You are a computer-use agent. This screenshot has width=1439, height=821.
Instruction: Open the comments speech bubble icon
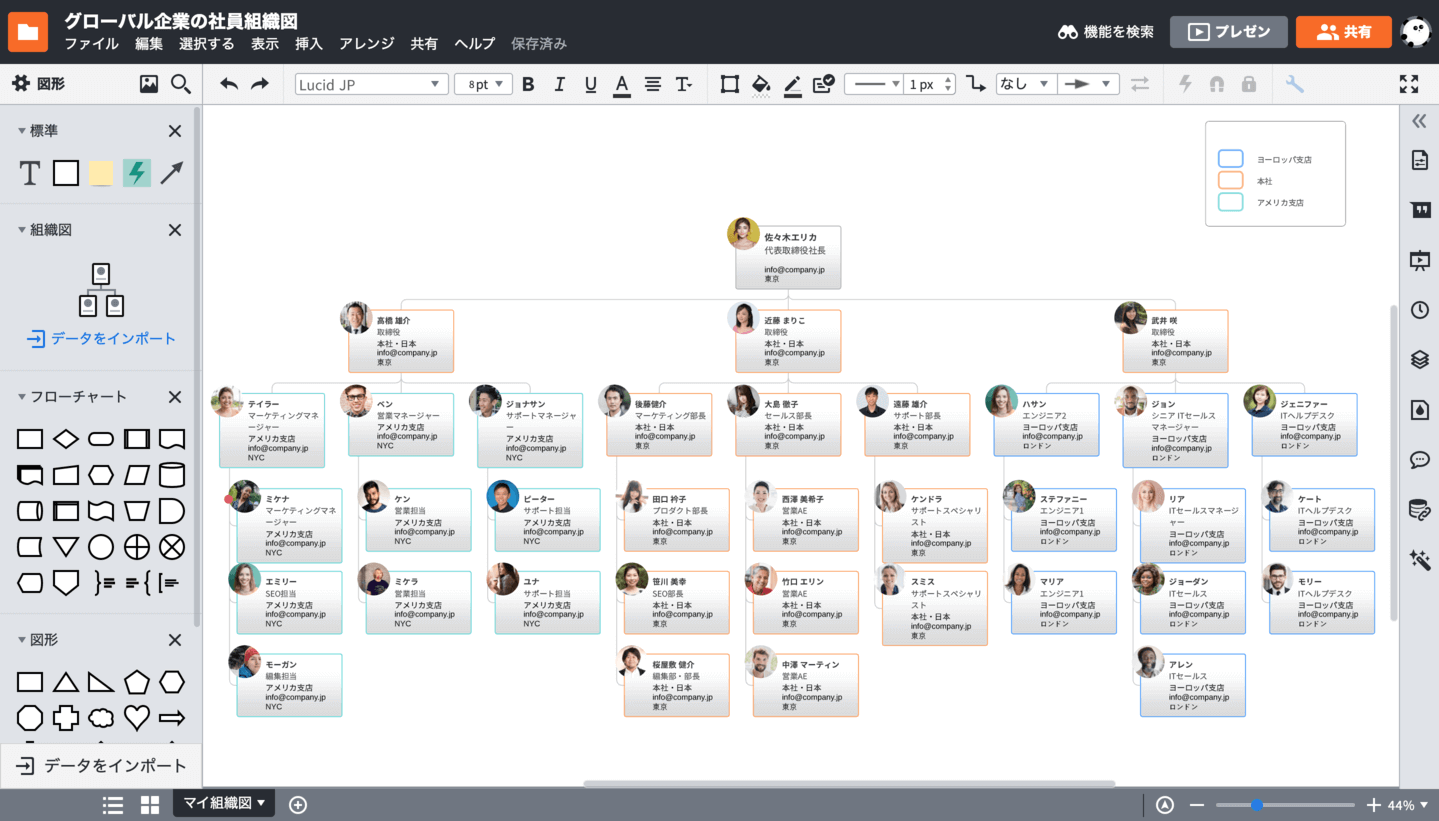pyautogui.click(x=1419, y=460)
